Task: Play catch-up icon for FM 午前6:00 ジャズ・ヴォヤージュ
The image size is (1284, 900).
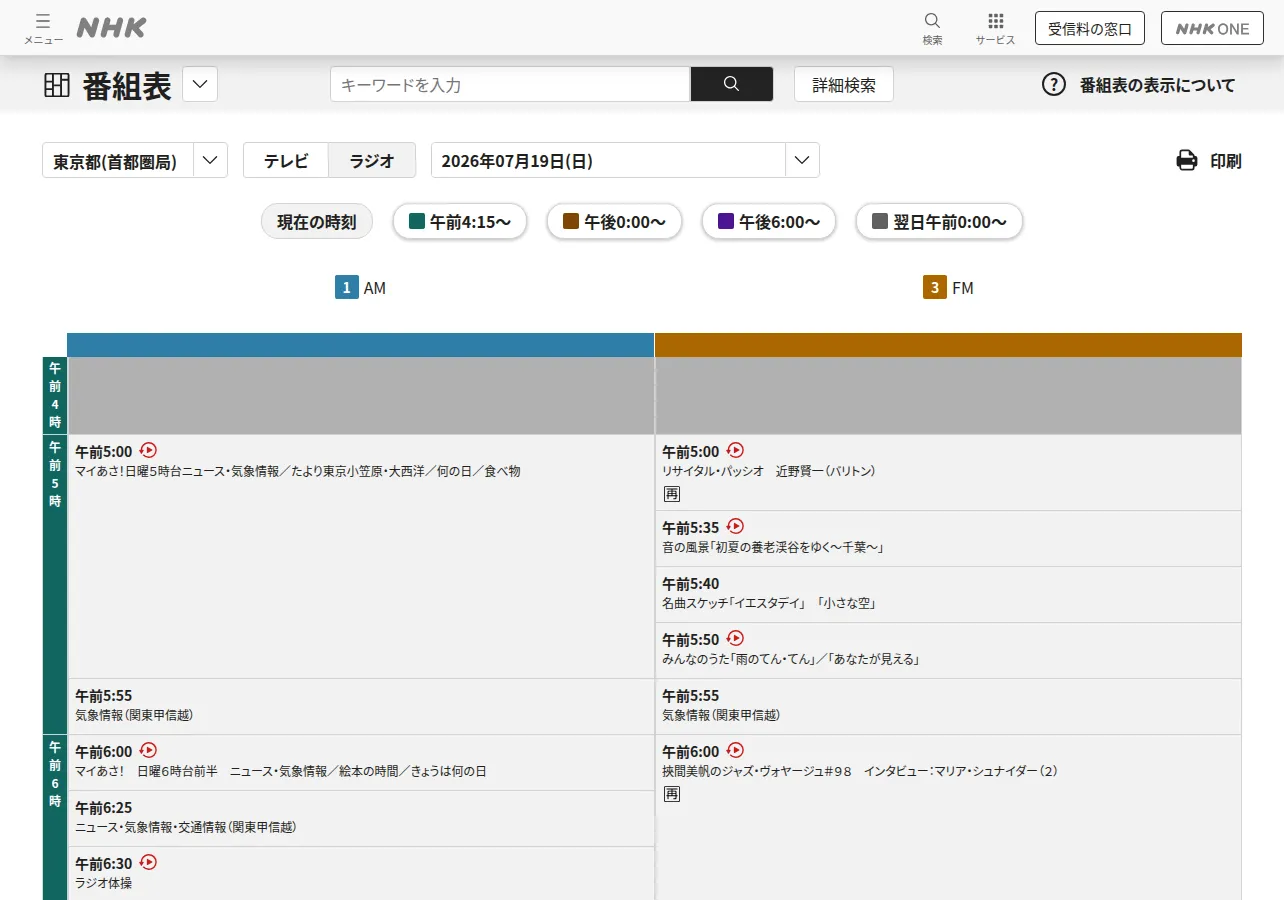Action: (735, 750)
